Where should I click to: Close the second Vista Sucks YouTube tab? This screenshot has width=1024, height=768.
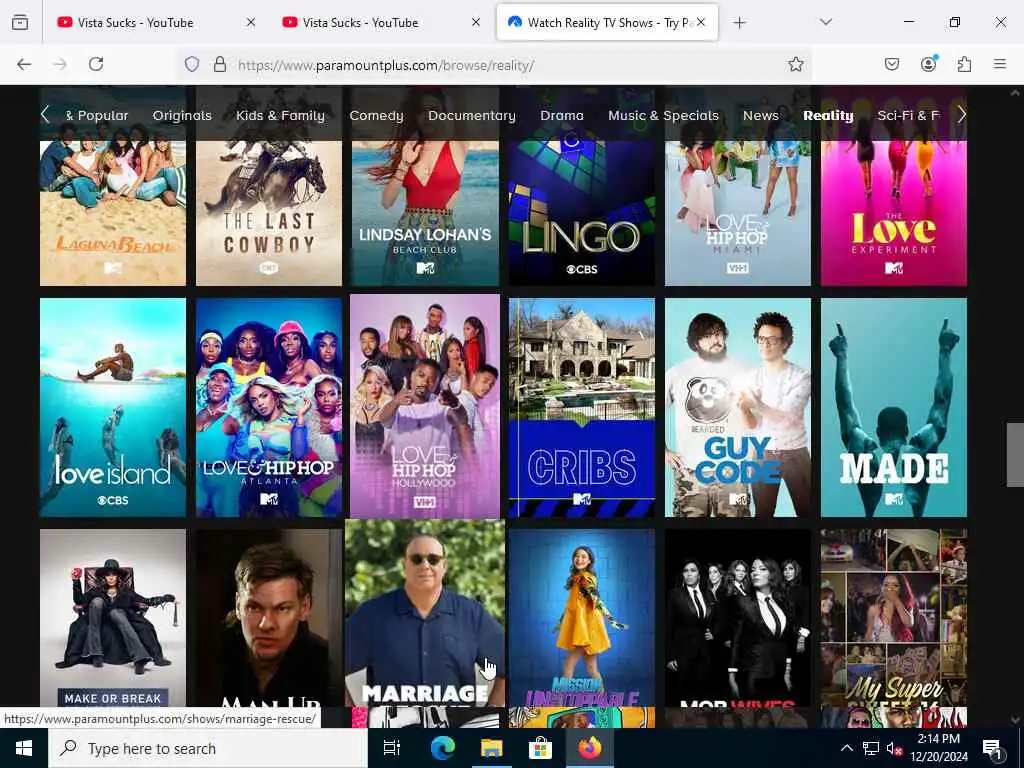pyautogui.click(x=476, y=22)
